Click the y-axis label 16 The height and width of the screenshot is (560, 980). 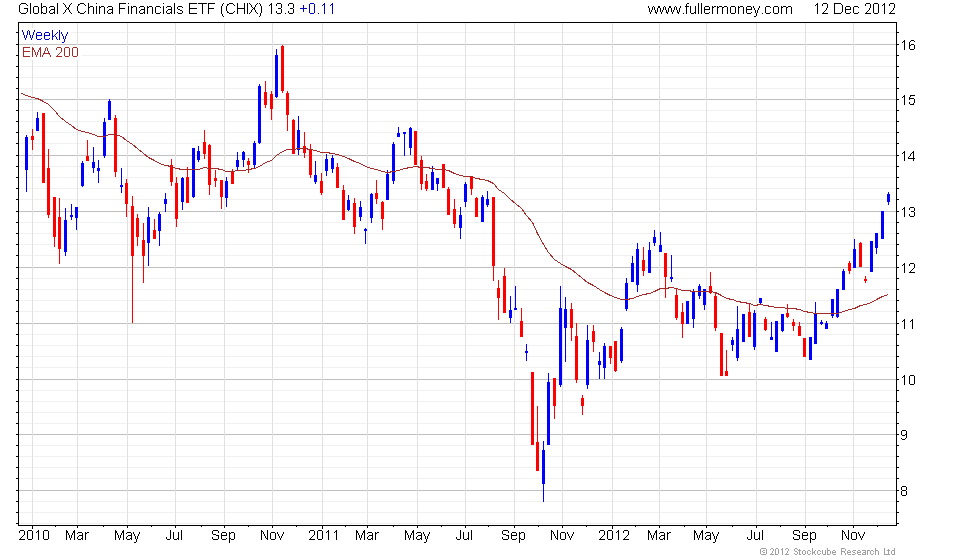[908, 45]
